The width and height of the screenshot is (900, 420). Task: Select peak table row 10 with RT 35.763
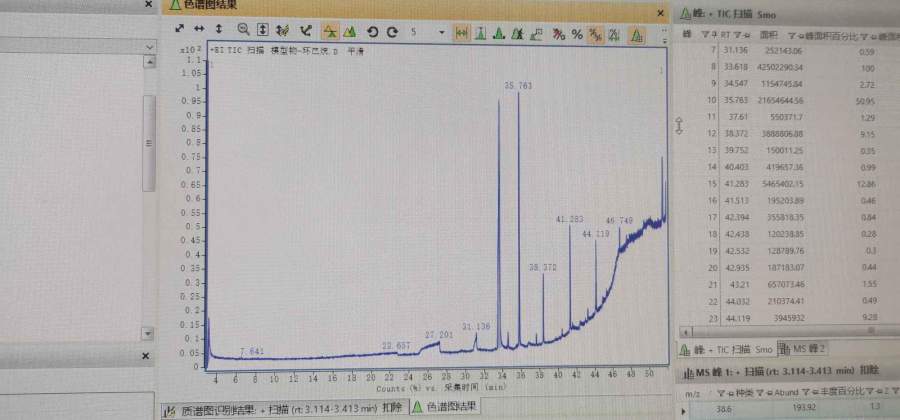789,101
